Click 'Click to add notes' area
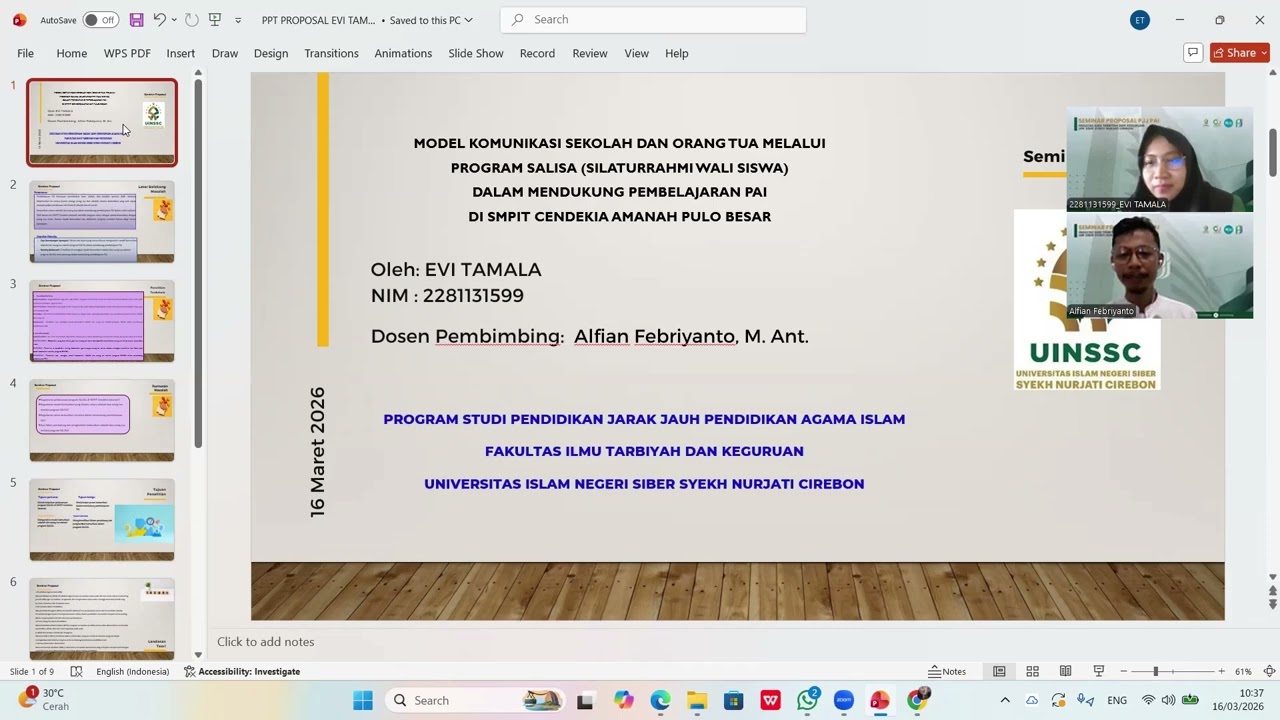This screenshot has width=1280, height=720. click(265, 642)
